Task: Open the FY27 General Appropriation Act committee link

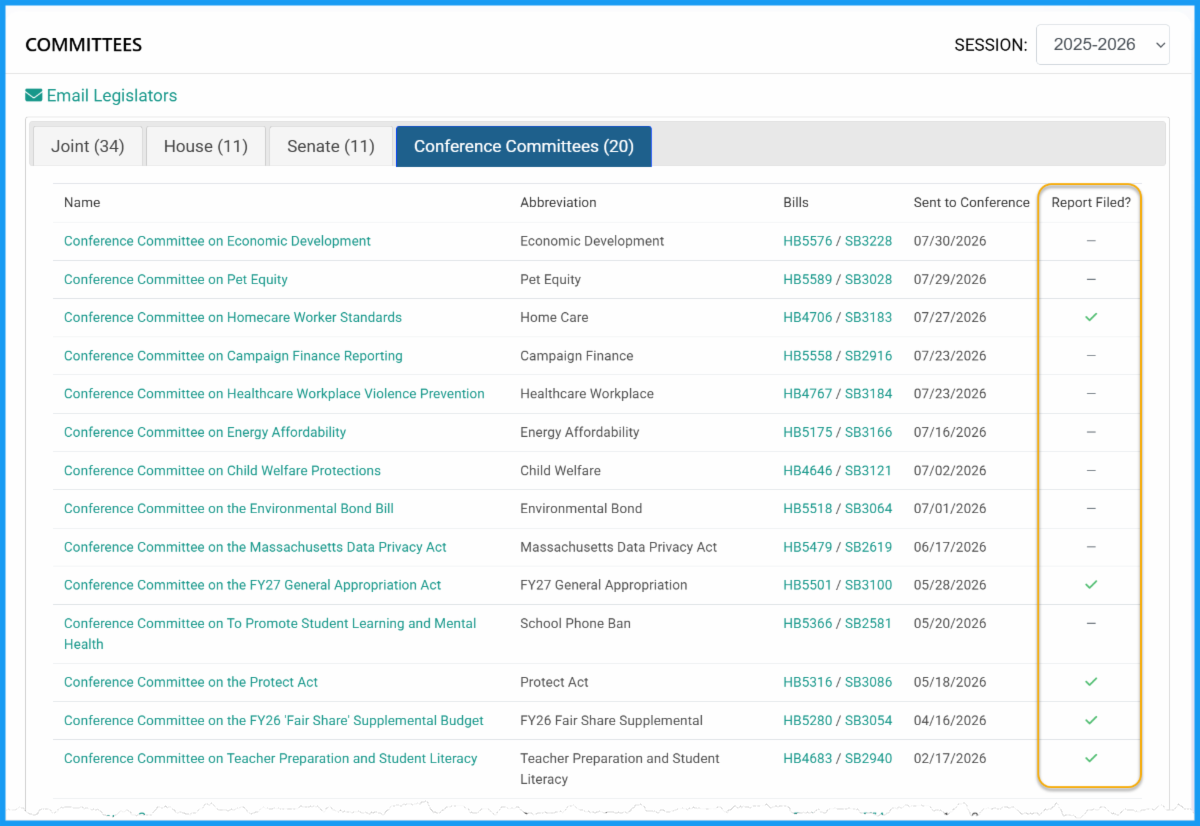Action: click(252, 585)
